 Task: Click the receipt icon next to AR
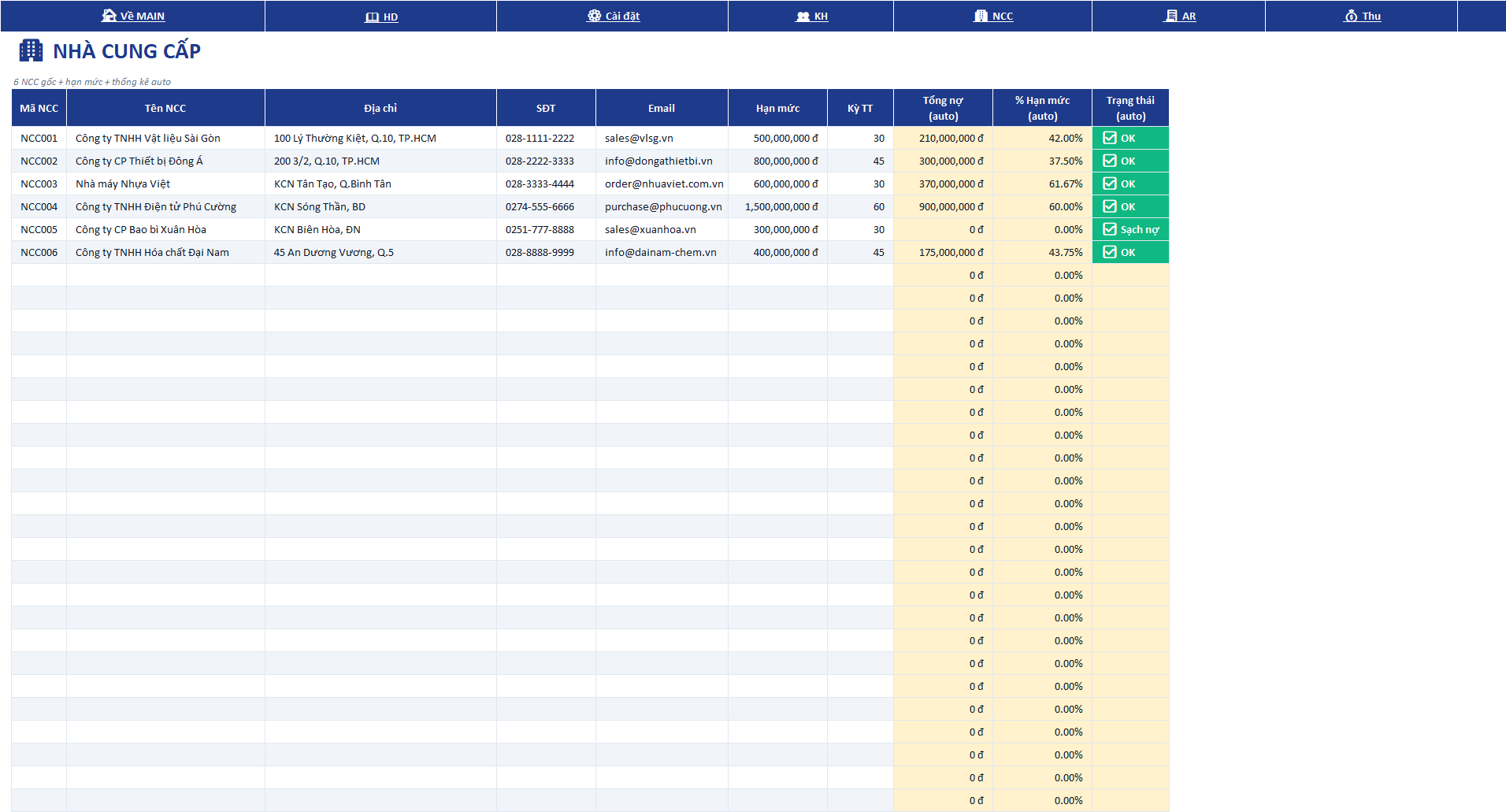click(x=1171, y=16)
